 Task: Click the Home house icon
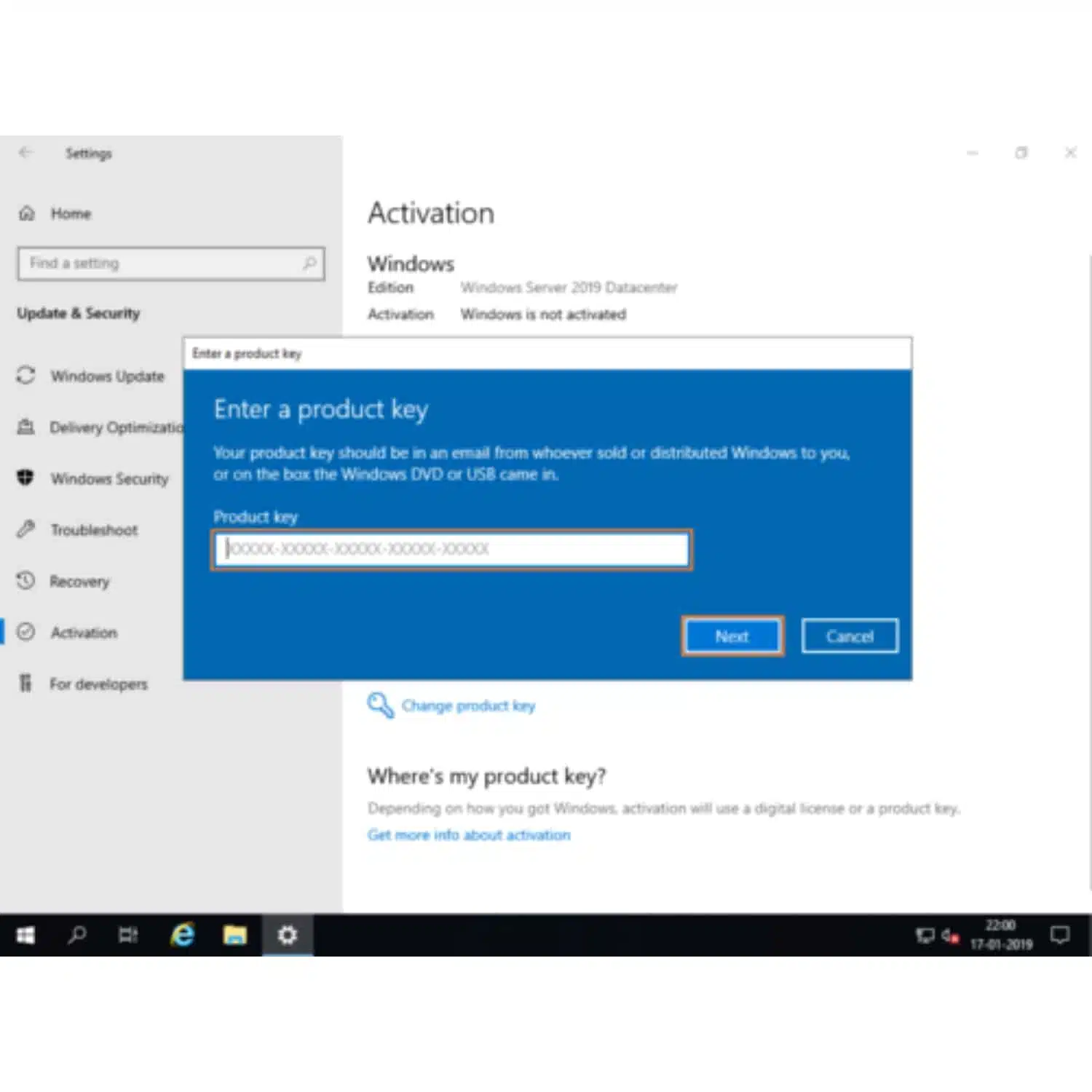[x=27, y=213]
